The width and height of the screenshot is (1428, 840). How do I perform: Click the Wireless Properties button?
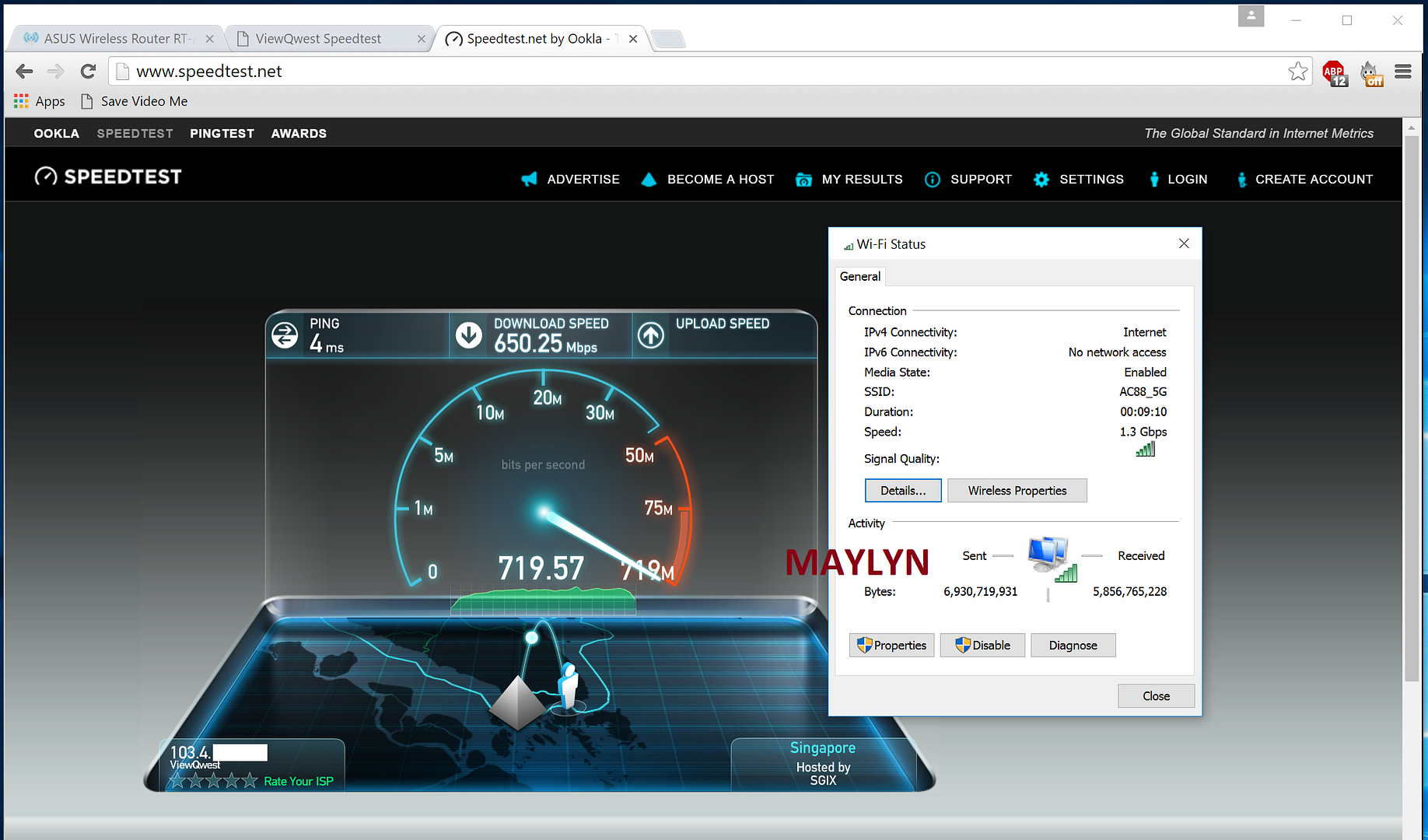1017,491
